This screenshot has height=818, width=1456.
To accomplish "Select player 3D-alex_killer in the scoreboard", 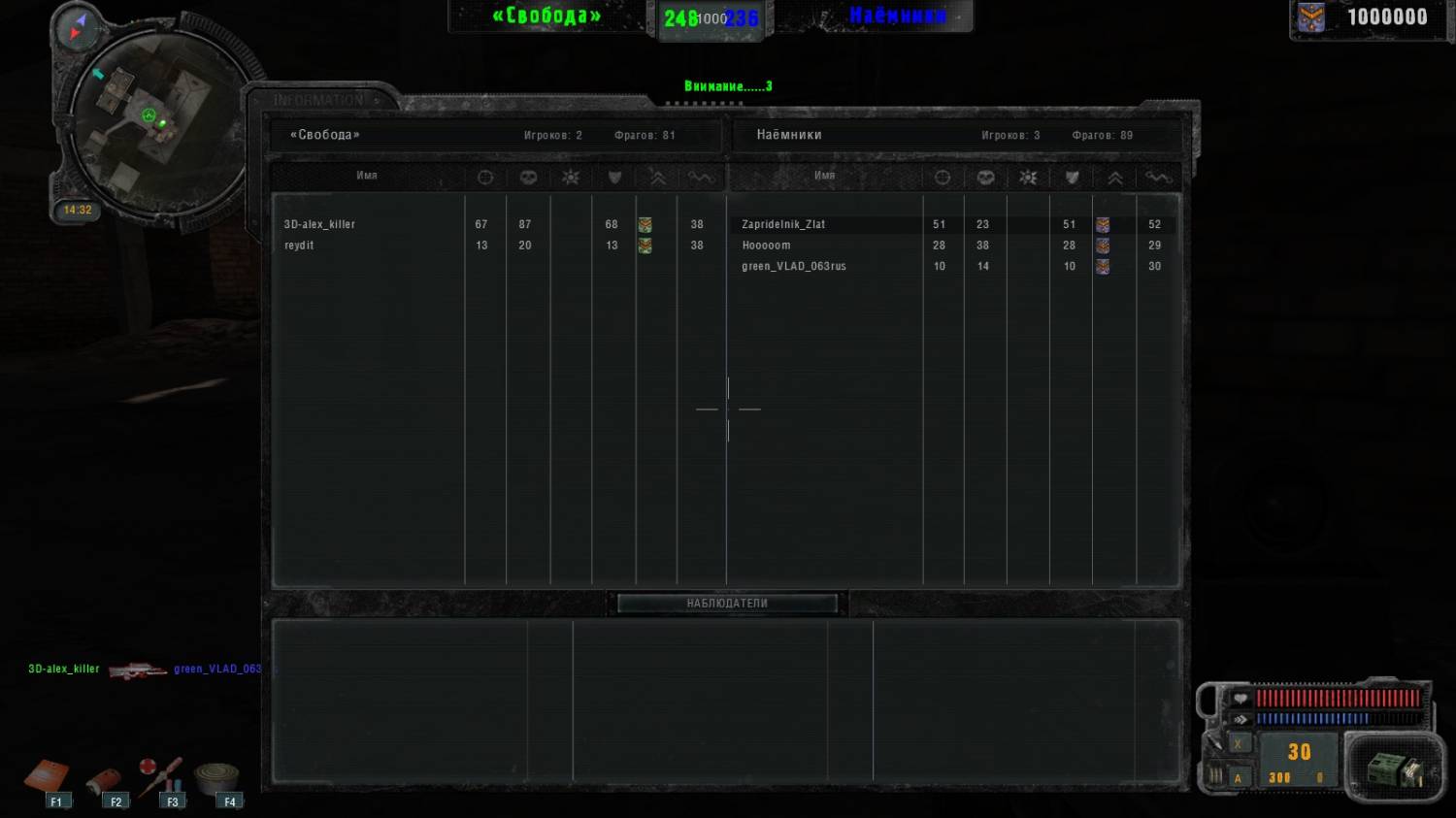I will (319, 224).
